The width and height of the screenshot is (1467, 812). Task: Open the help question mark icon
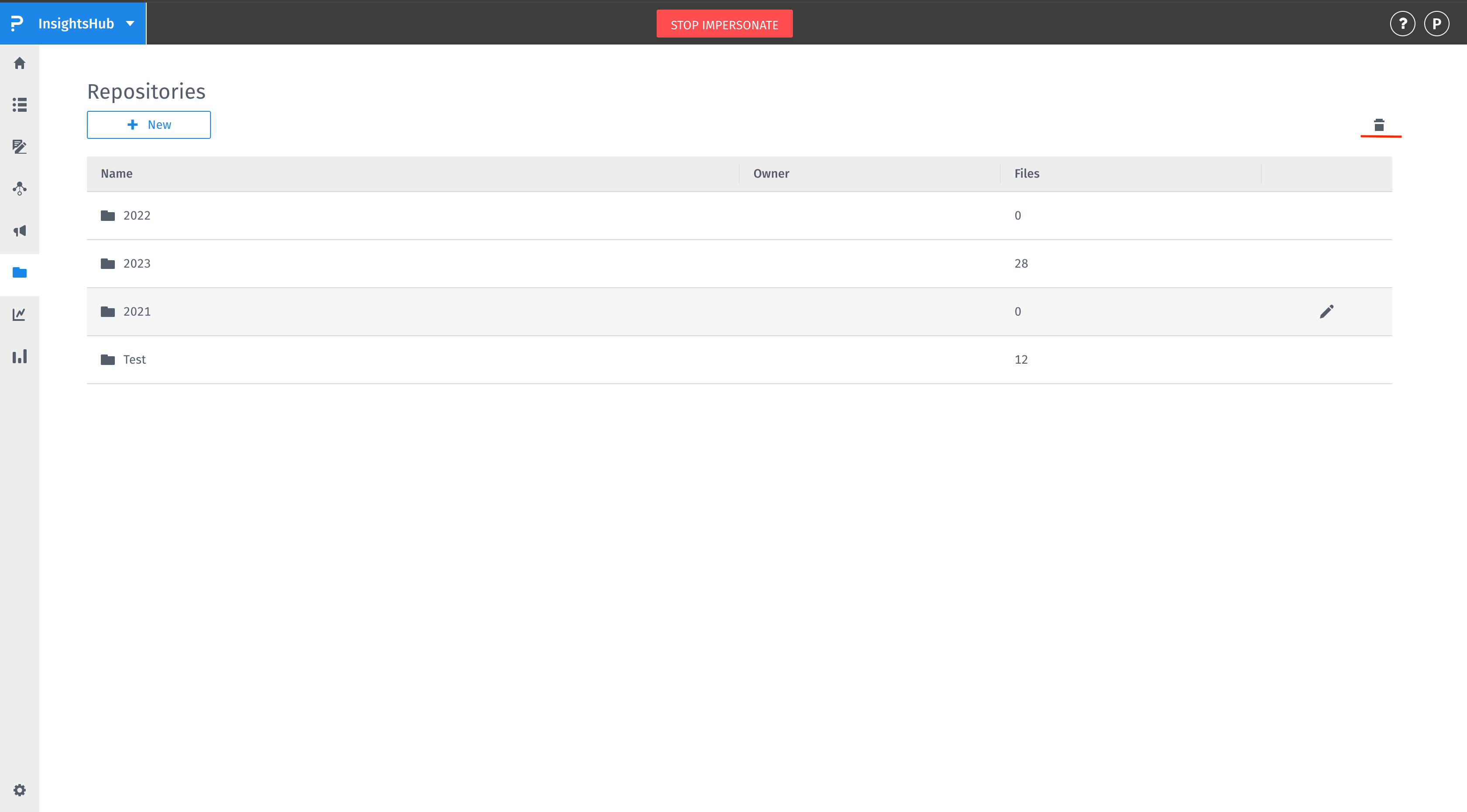point(1402,24)
